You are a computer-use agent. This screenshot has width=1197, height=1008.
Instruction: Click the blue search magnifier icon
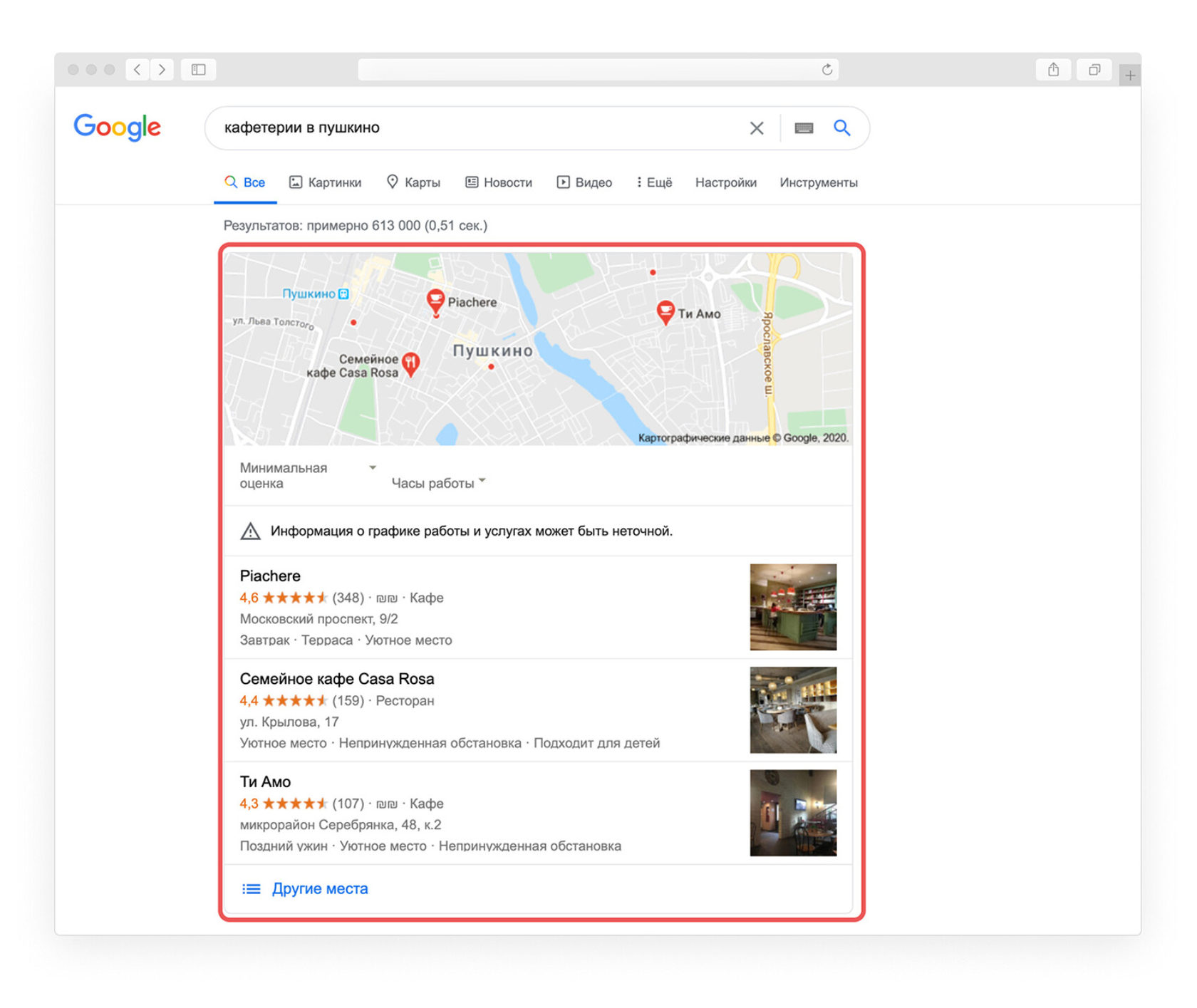841,128
